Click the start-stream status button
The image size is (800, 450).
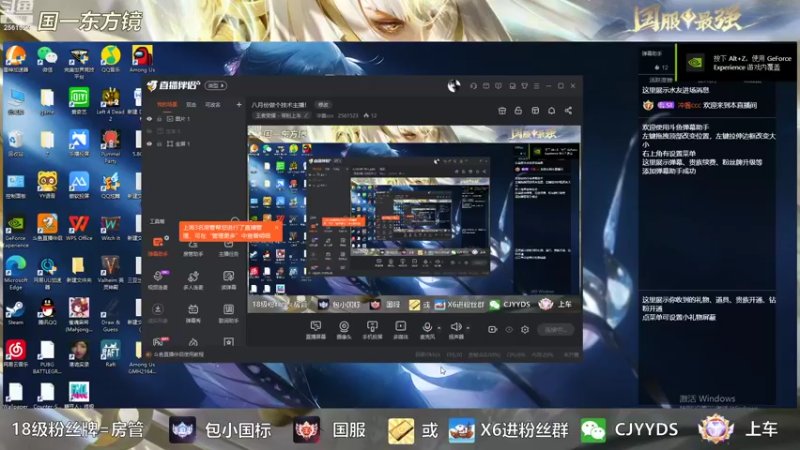pos(556,330)
